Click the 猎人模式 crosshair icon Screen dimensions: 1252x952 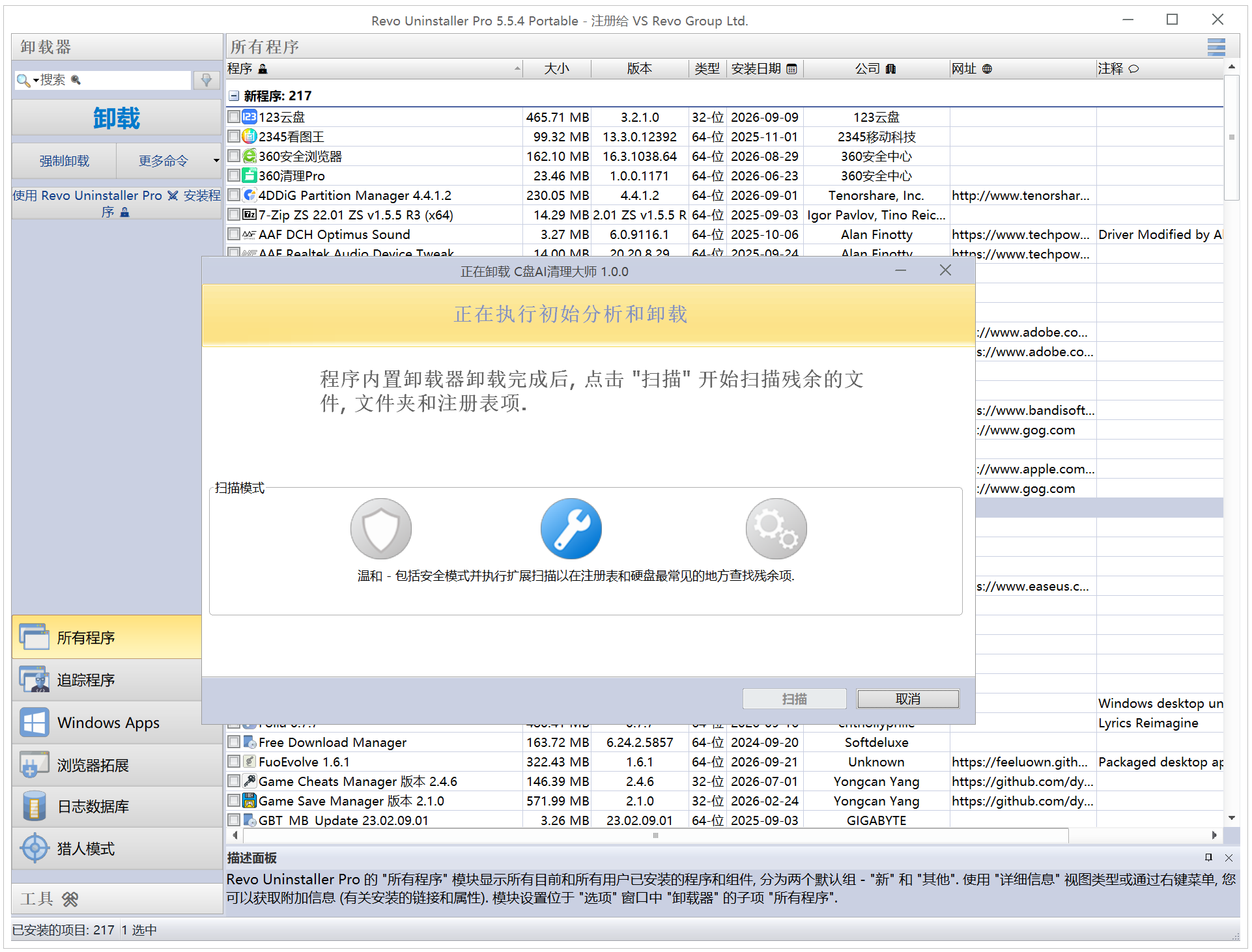pyautogui.click(x=35, y=848)
